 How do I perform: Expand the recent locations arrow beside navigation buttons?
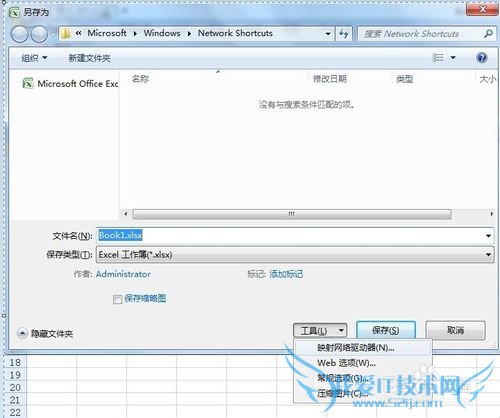(x=53, y=34)
